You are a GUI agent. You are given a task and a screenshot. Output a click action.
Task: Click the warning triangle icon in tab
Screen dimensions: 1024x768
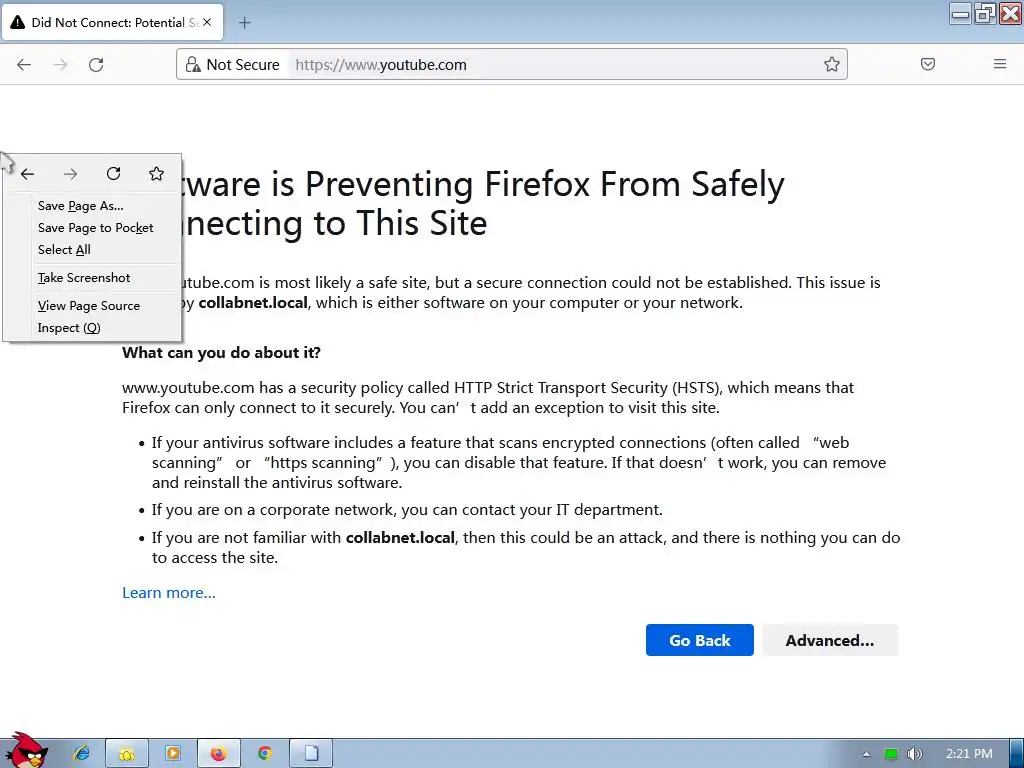[18, 22]
